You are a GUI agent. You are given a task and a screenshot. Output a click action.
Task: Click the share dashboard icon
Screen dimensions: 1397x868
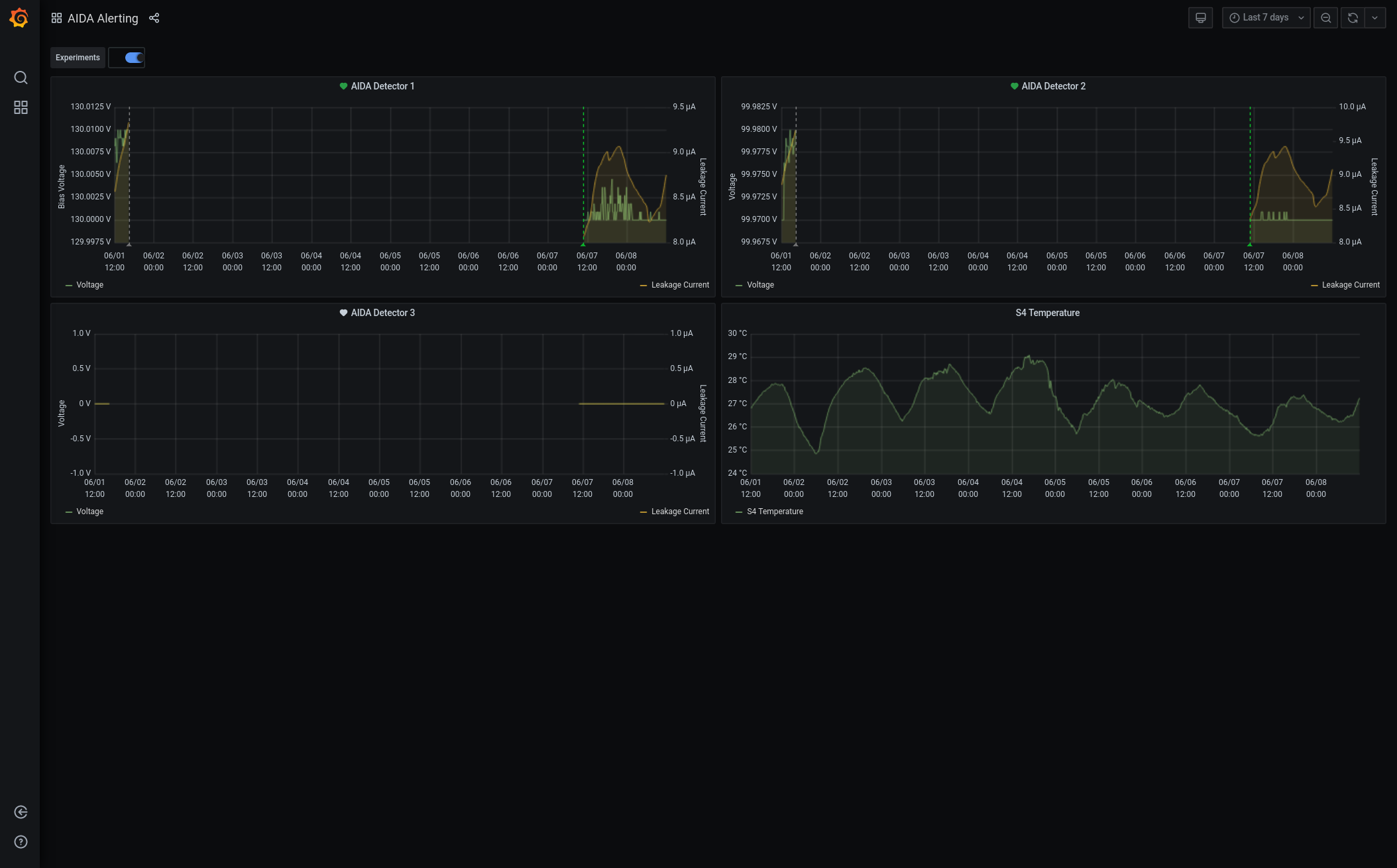coord(154,18)
